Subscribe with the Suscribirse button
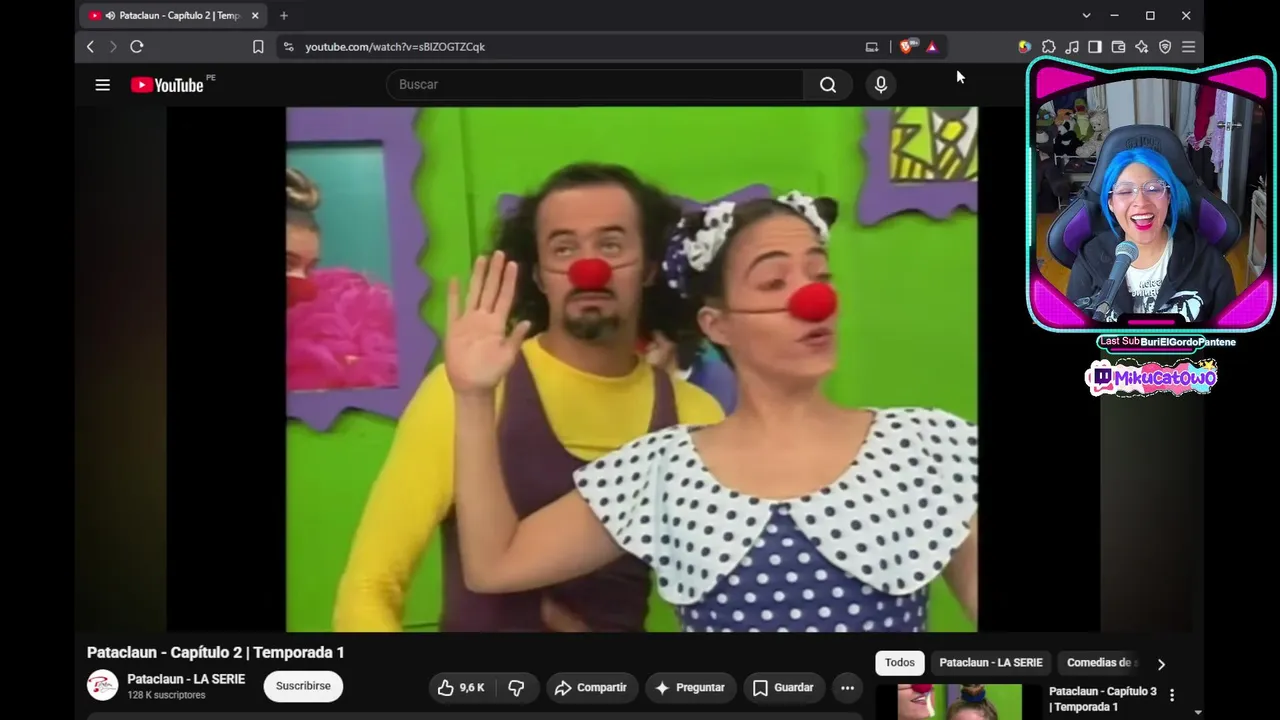Viewport: 1280px width, 720px height. (x=303, y=686)
